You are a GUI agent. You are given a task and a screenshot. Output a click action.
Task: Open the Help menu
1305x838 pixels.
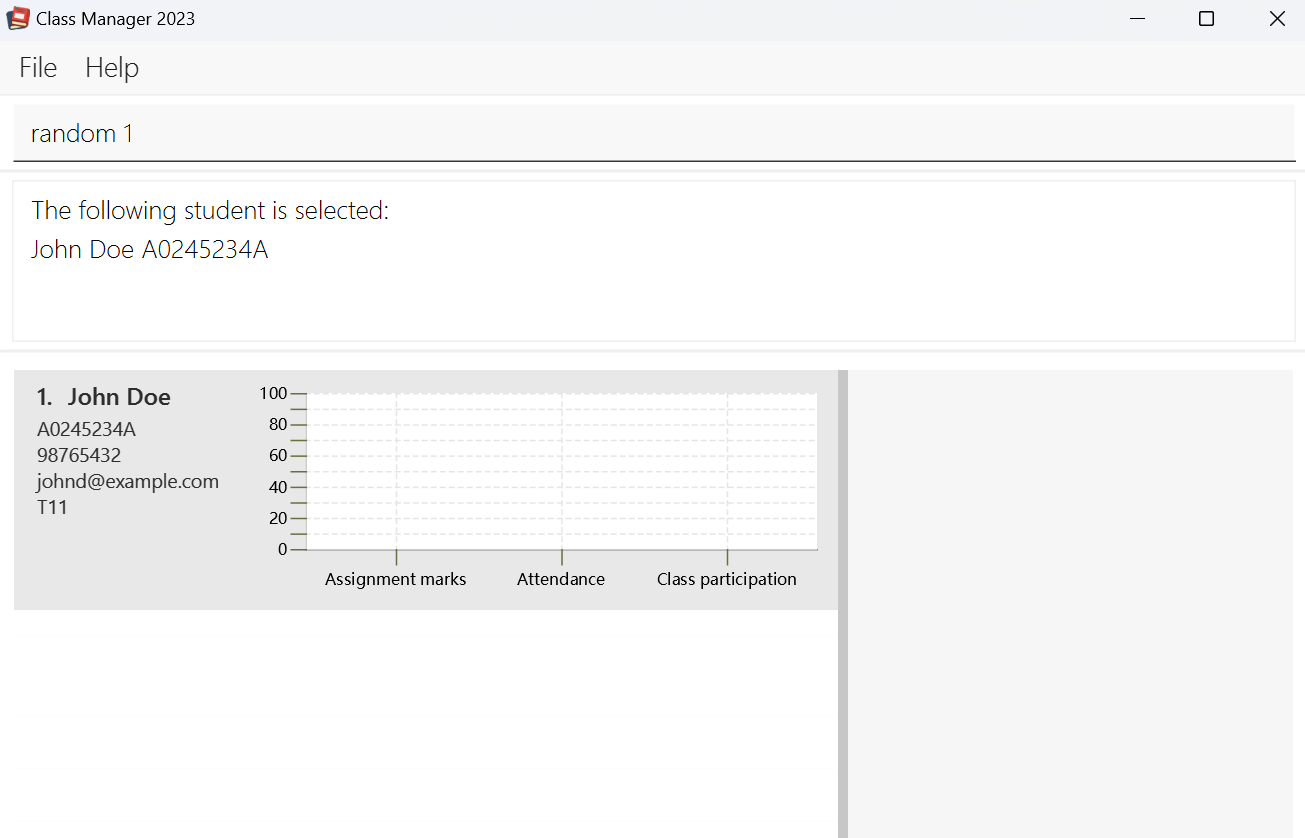(x=112, y=68)
